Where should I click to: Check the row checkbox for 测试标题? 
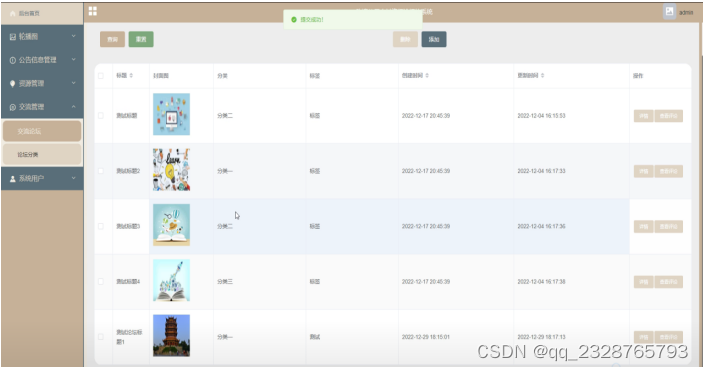point(101,116)
